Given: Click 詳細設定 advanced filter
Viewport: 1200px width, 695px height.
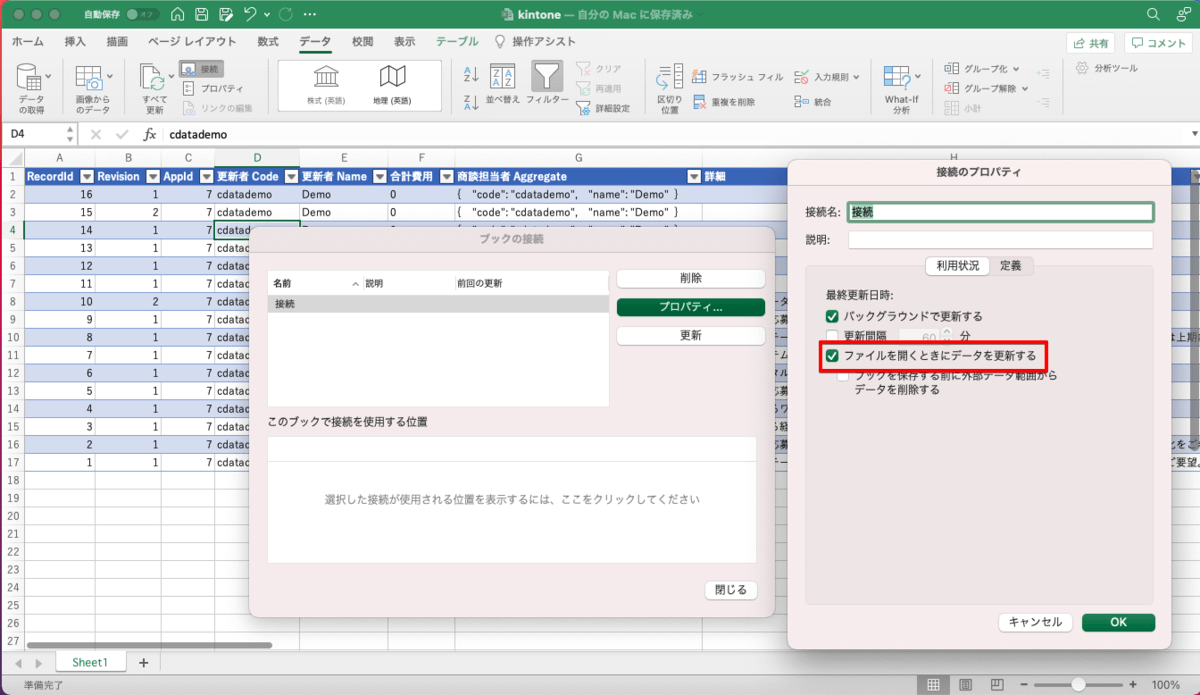Looking at the screenshot, I should [604, 108].
